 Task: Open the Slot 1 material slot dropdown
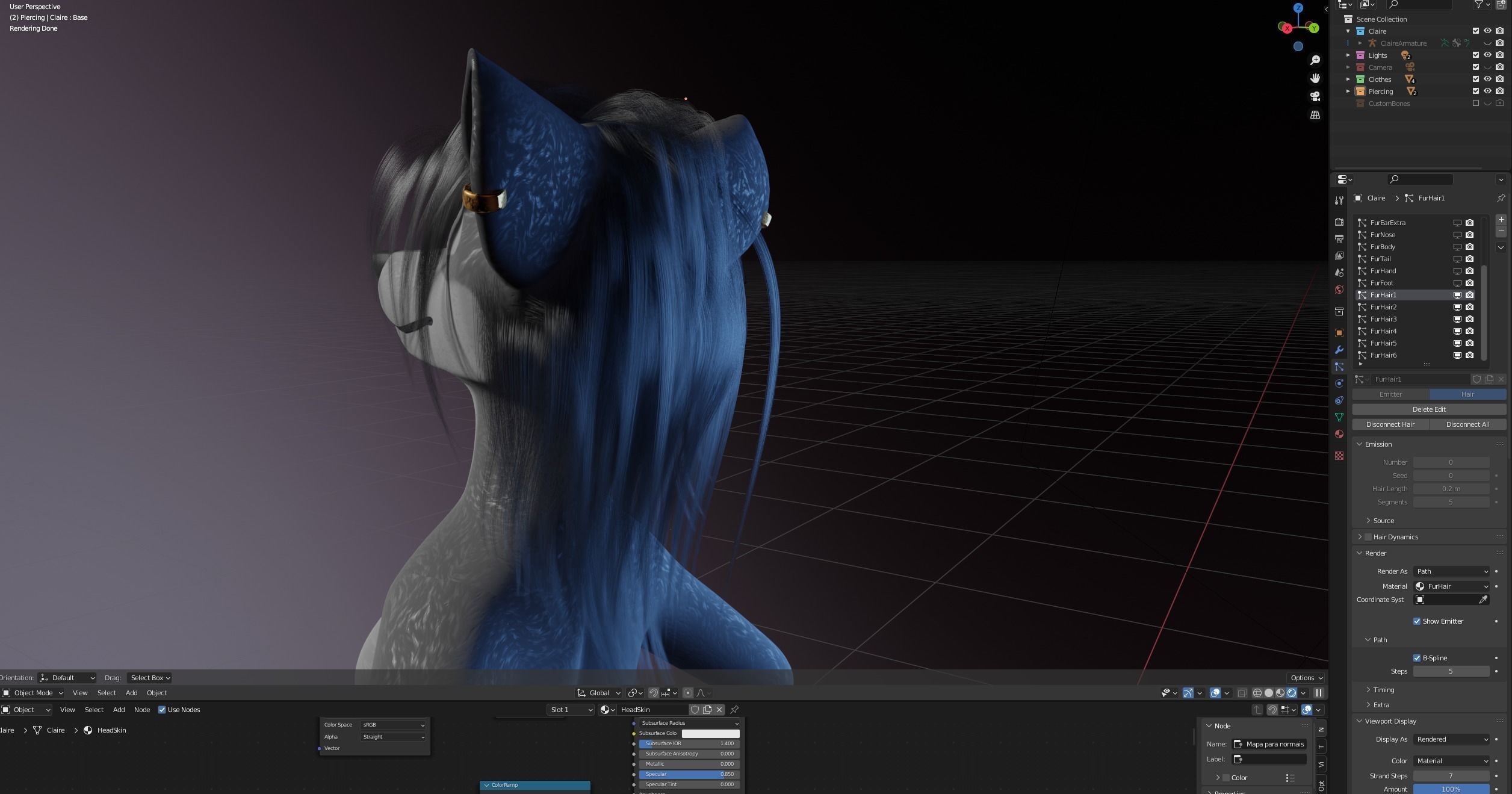[571, 710]
